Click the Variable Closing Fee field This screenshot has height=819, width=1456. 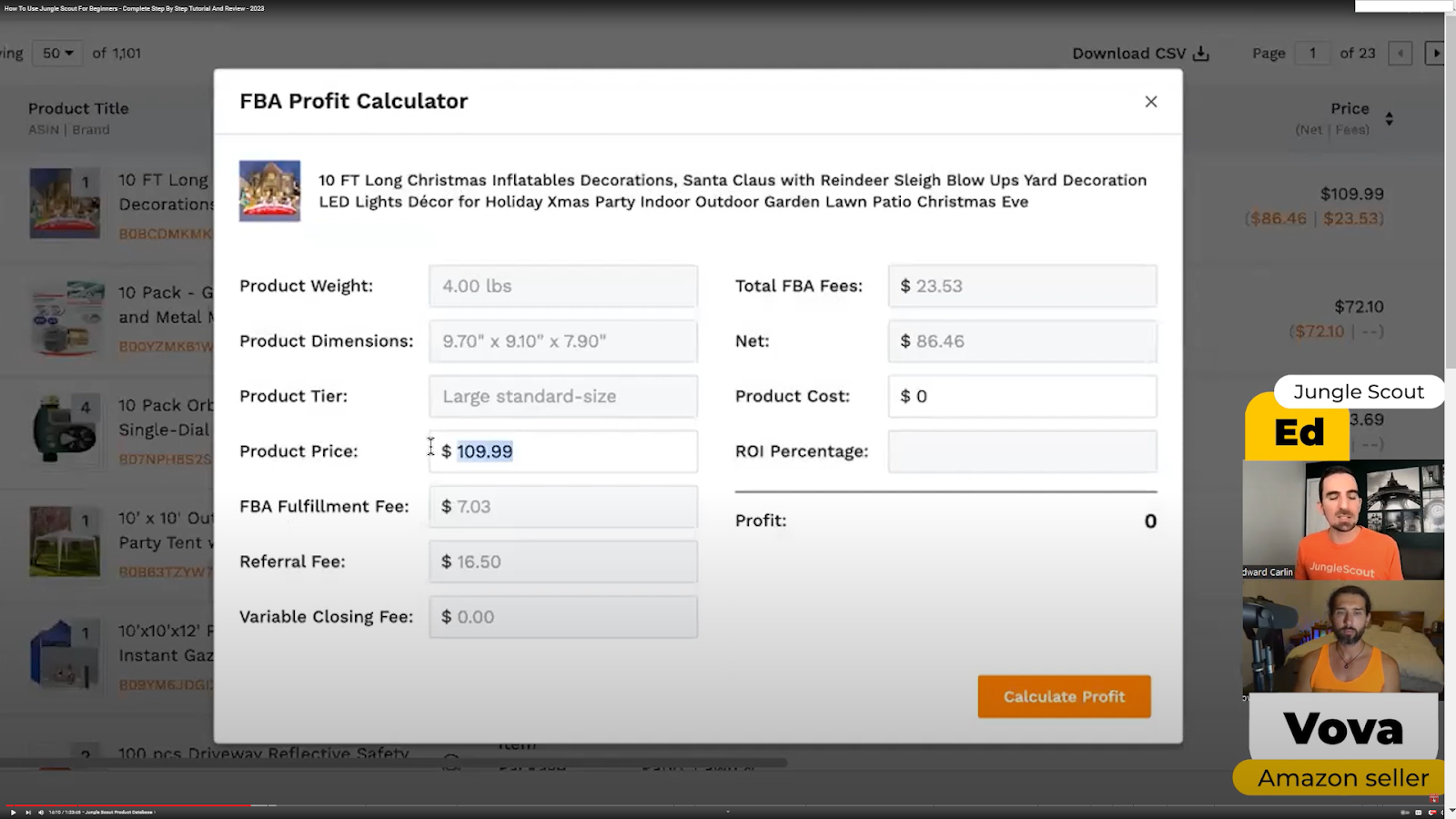click(563, 617)
